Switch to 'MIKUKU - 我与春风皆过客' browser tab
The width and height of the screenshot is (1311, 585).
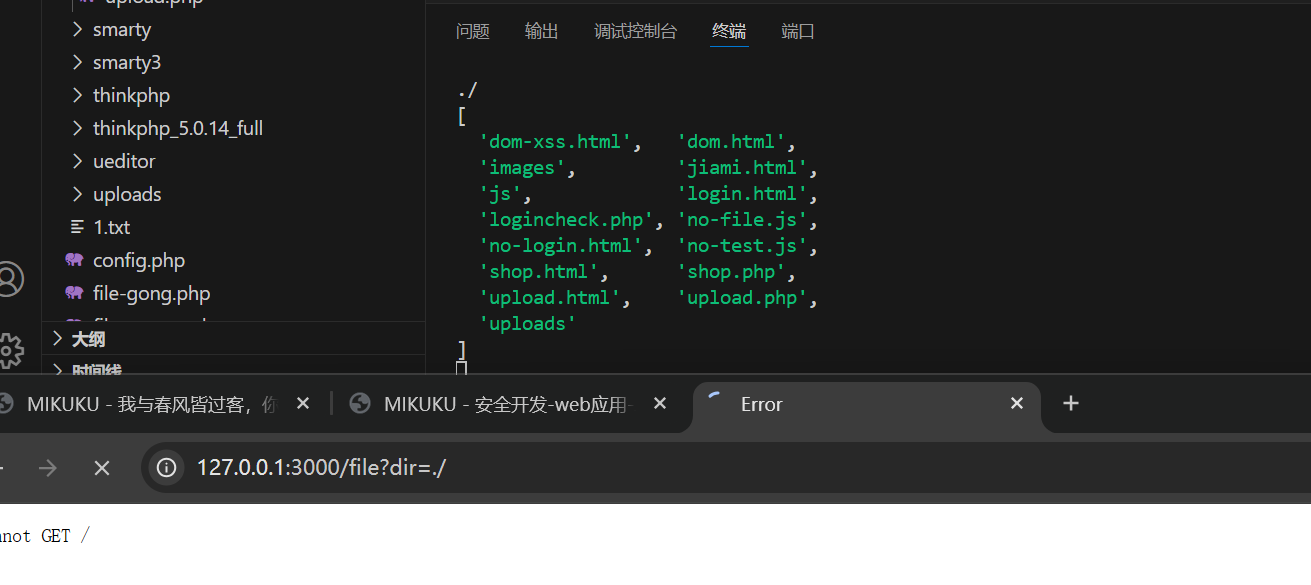[150, 404]
